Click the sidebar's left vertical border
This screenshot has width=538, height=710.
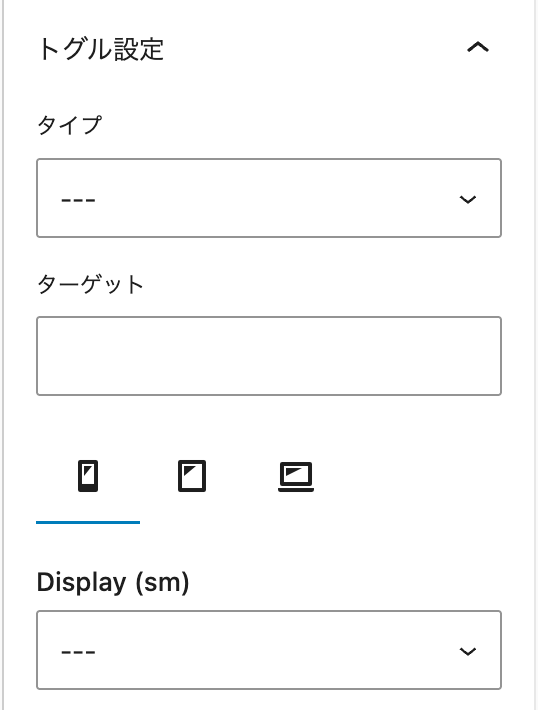pyautogui.click(x=3, y=355)
